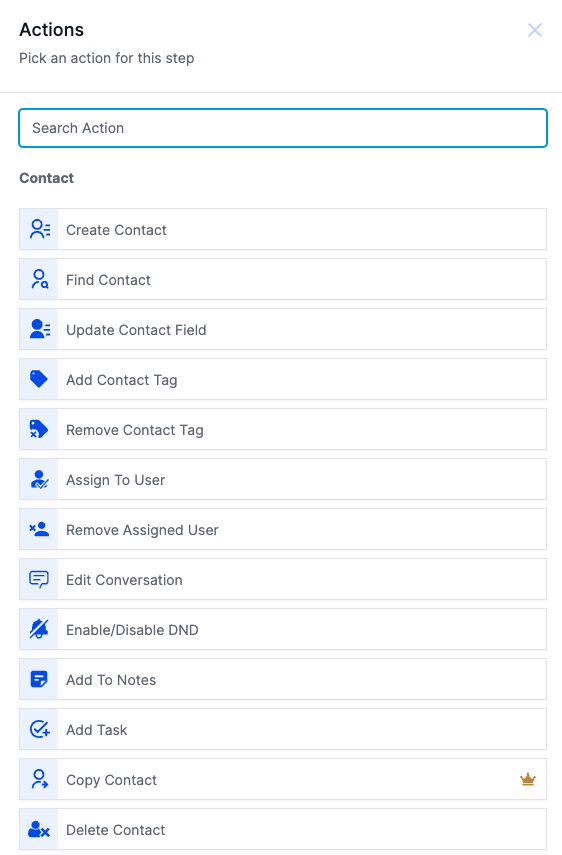This screenshot has width=562, height=855.
Task: Select the Create Contact action
Action: pos(283,230)
